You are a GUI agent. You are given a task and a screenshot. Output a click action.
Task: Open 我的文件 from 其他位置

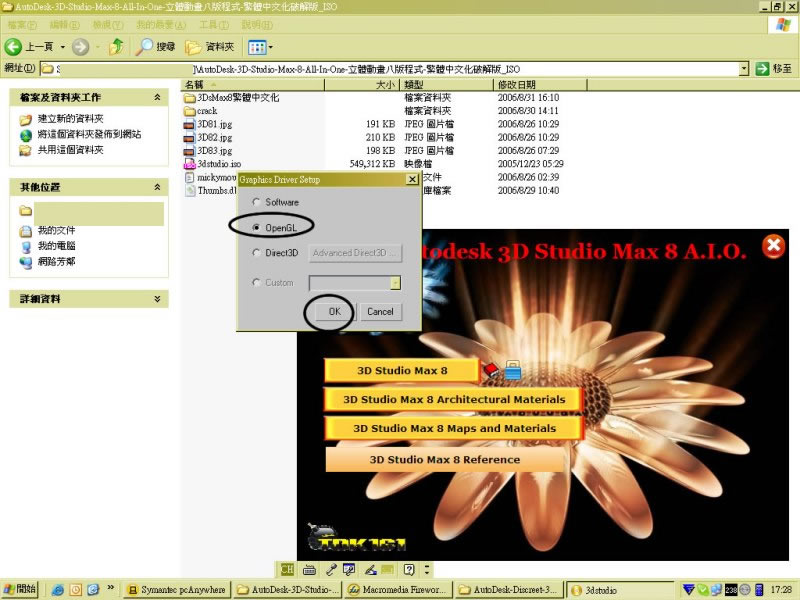click(x=56, y=231)
